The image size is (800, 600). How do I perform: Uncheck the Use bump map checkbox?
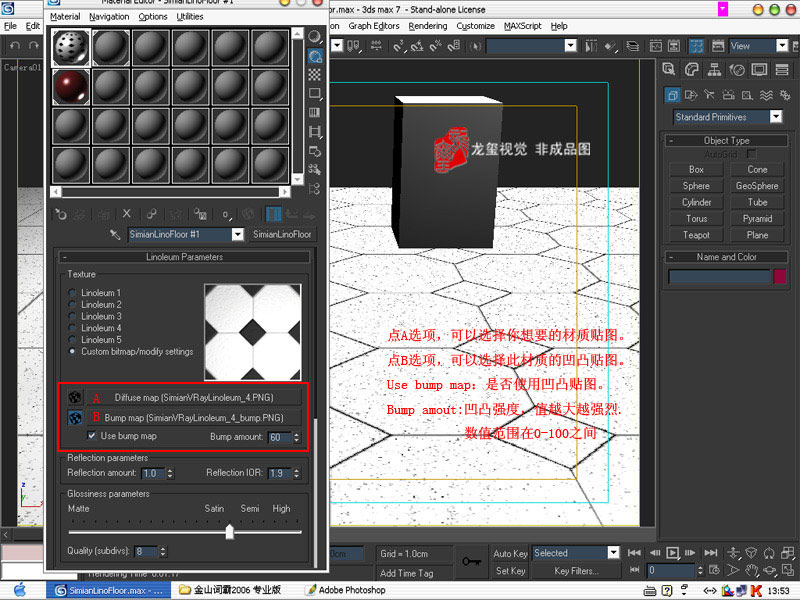(x=92, y=436)
